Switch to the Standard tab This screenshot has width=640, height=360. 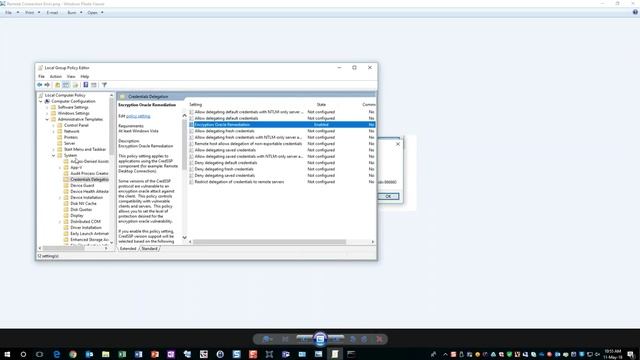click(x=149, y=249)
